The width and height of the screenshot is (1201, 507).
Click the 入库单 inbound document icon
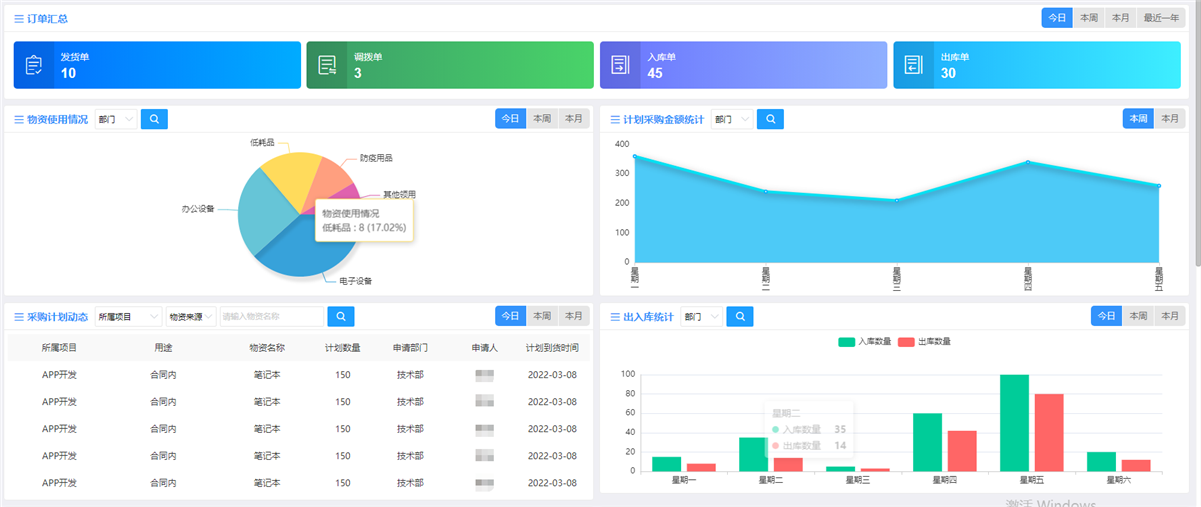click(620, 65)
